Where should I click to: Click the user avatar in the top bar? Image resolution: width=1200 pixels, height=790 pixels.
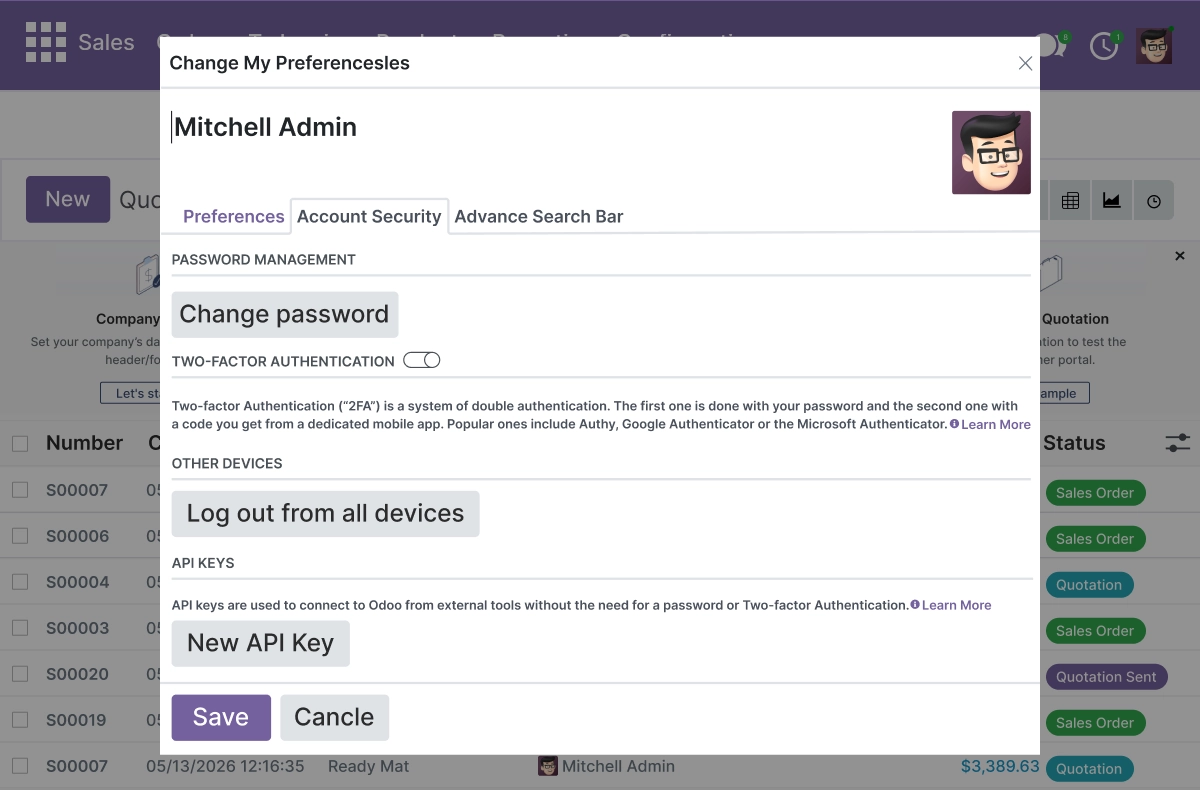point(1154,45)
